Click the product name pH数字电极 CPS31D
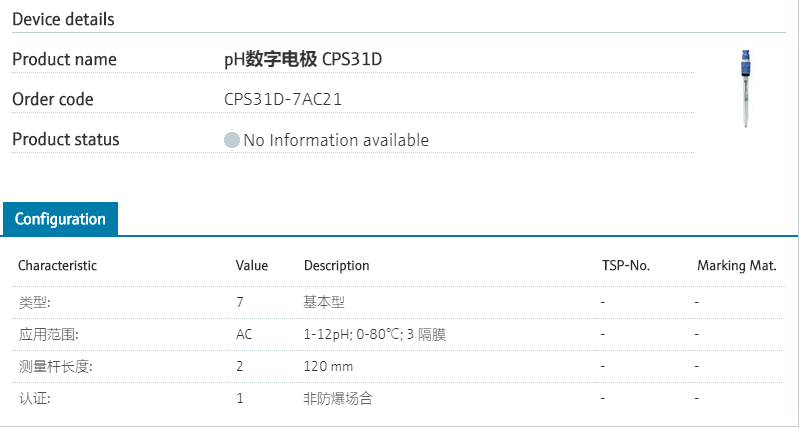The width and height of the screenshot is (801, 428). [x=303, y=60]
